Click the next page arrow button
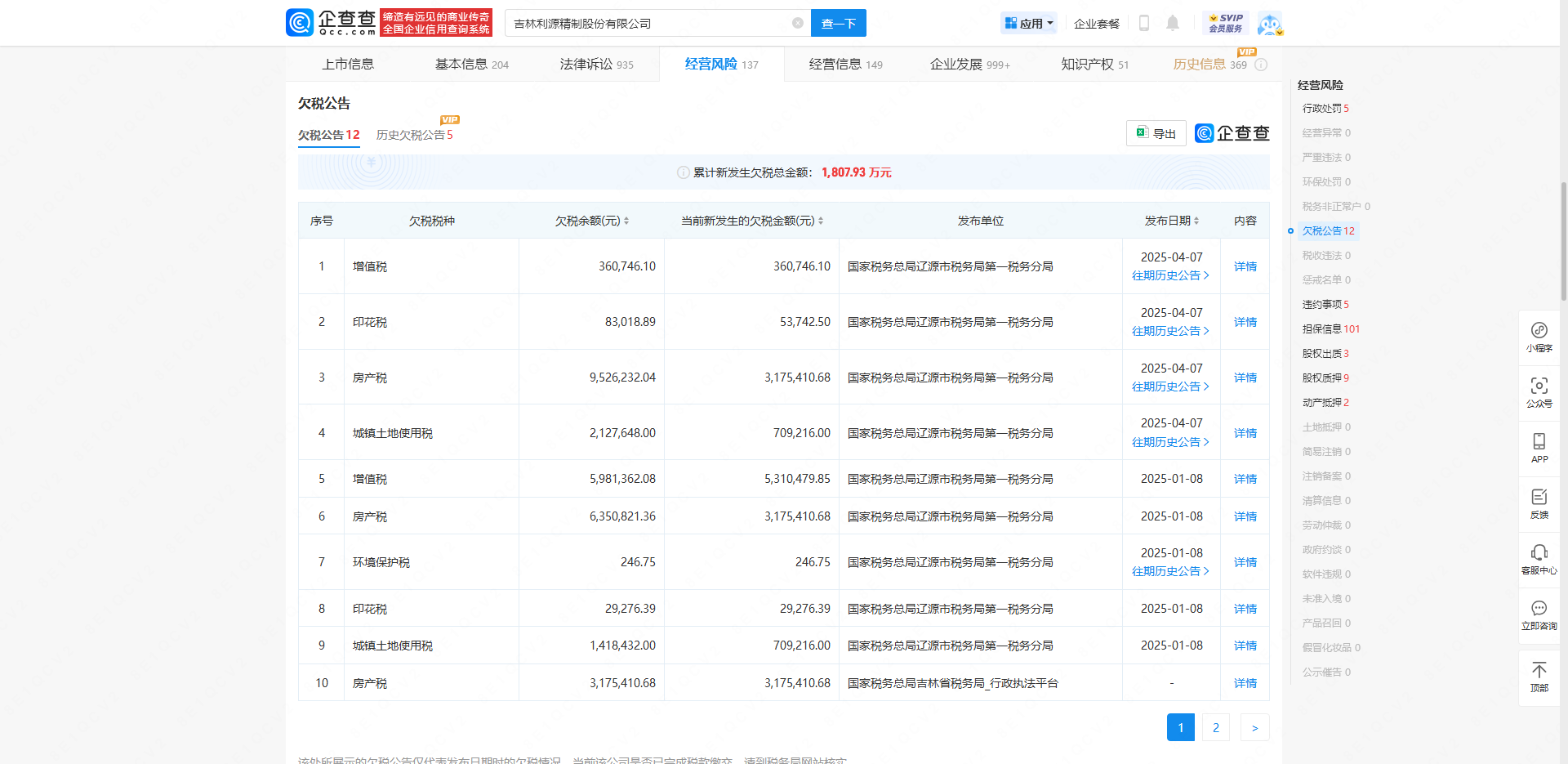The image size is (1568, 764). point(1255,727)
